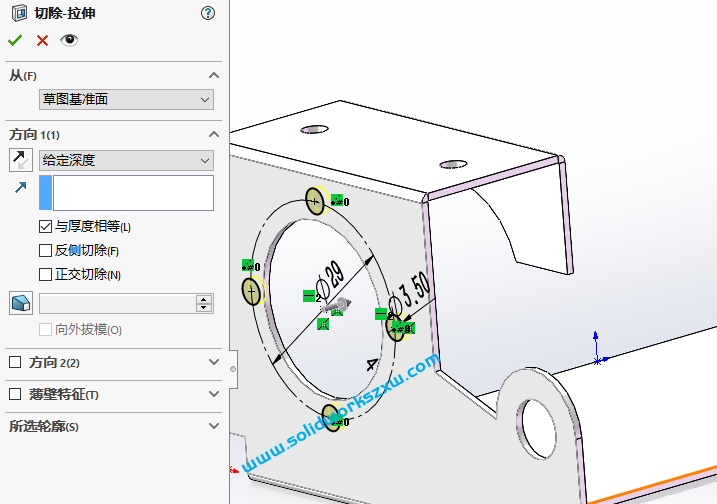Select the number 4 dimension text
The width and height of the screenshot is (717, 504).
coord(372,364)
